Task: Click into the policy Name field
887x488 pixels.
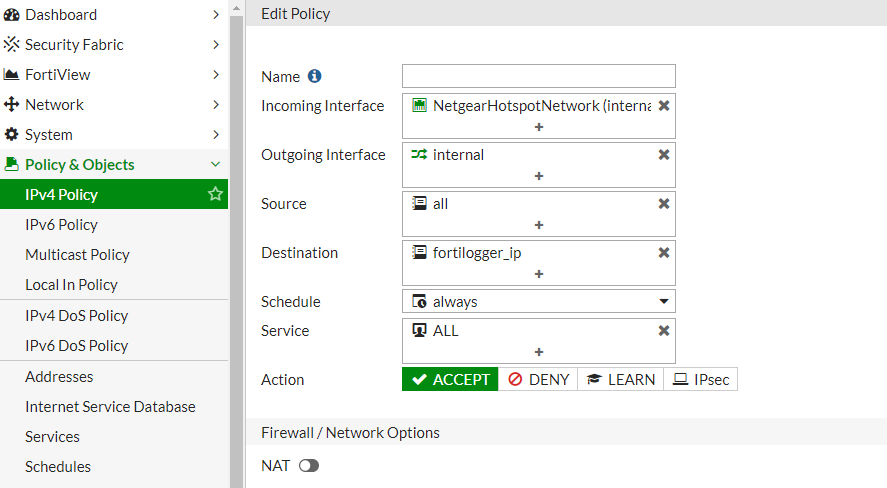Action: point(539,76)
